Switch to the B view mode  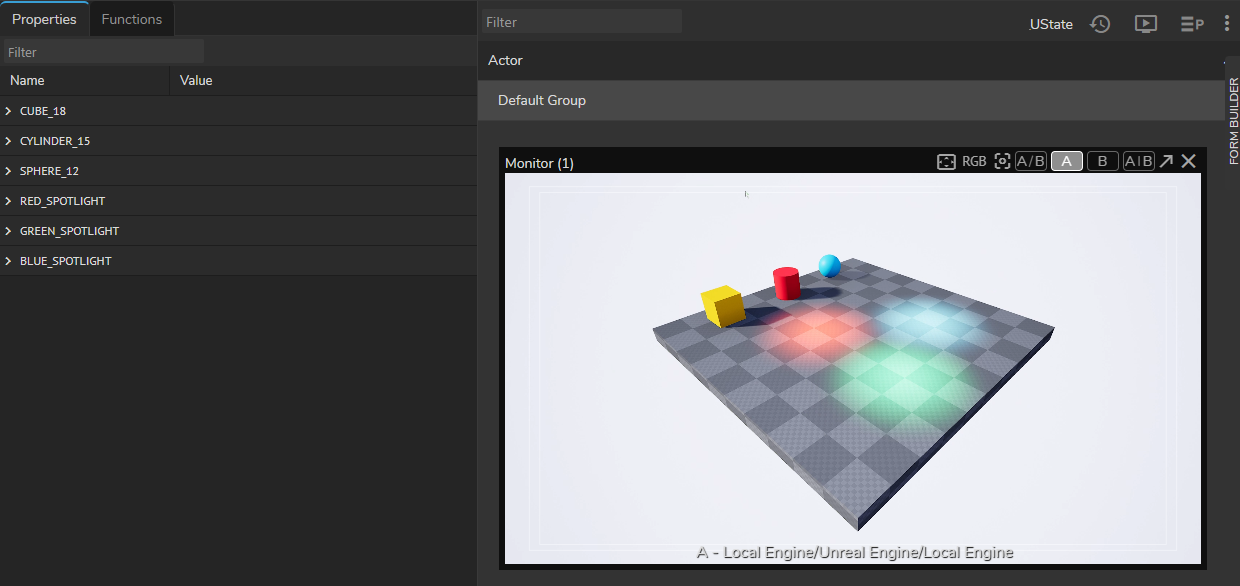pos(1102,162)
